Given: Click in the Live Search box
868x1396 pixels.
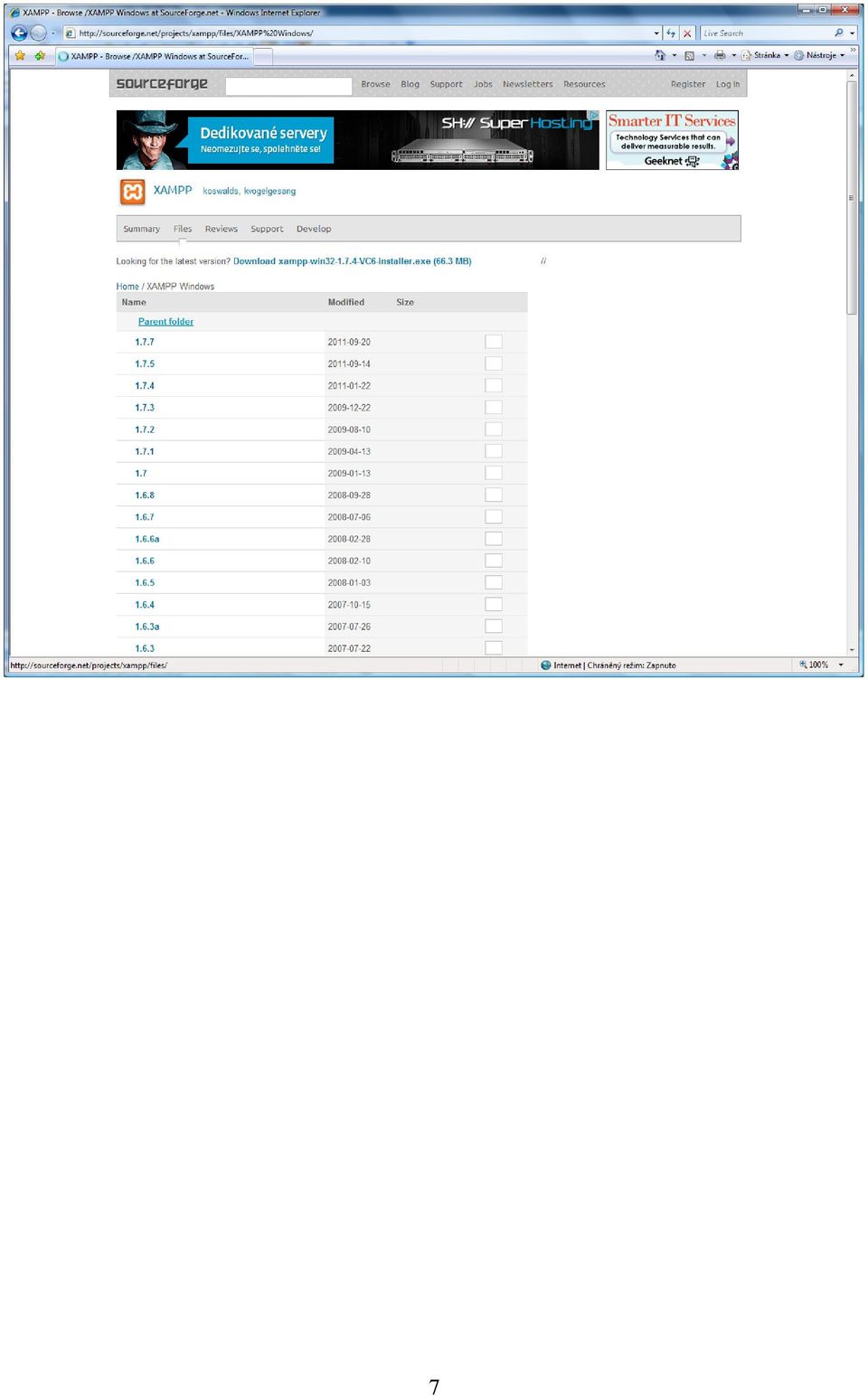Looking at the screenshot, I should click(x=766, y=33).
